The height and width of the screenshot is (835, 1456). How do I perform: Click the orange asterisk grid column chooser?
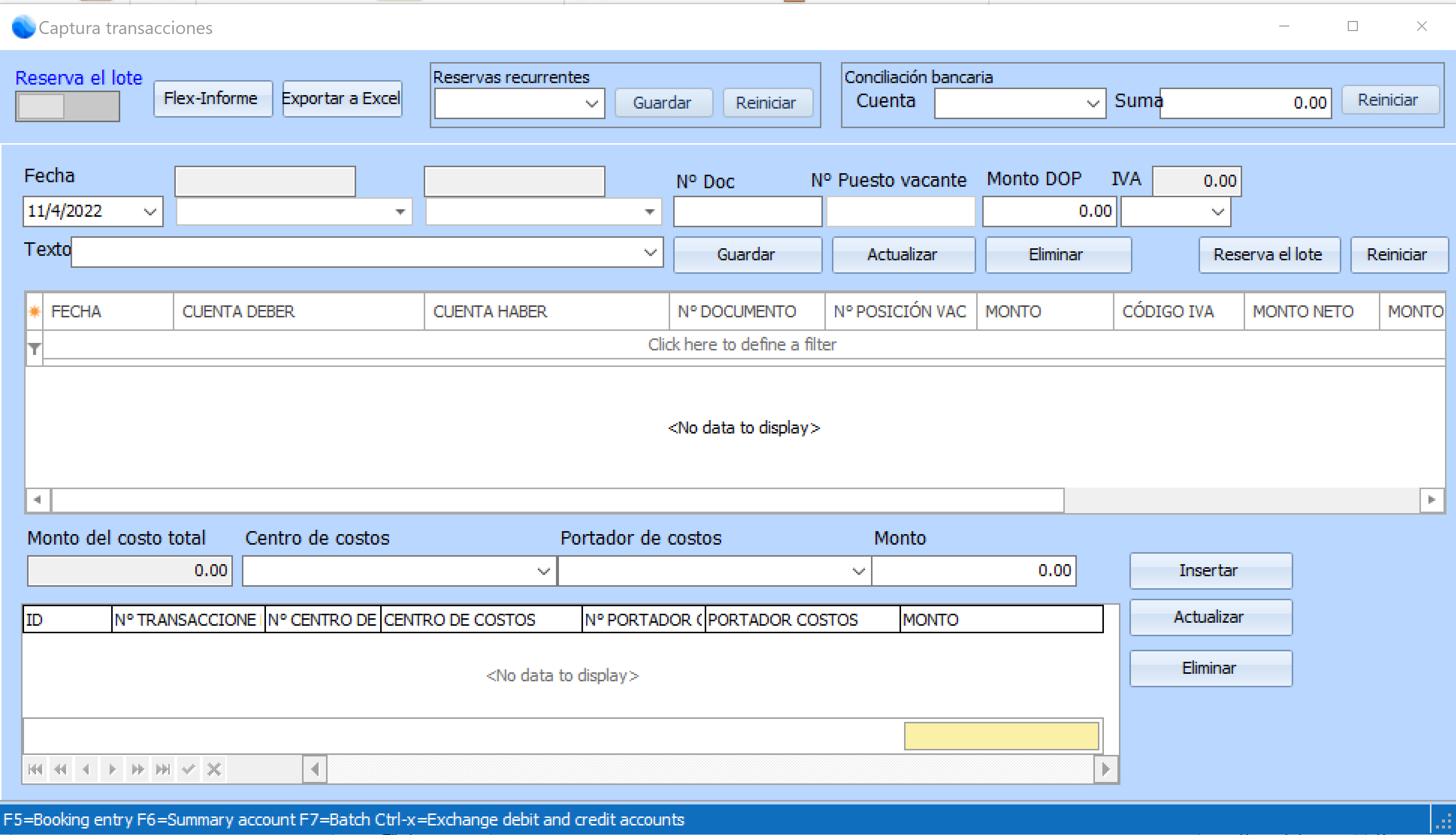click(35, 311)
